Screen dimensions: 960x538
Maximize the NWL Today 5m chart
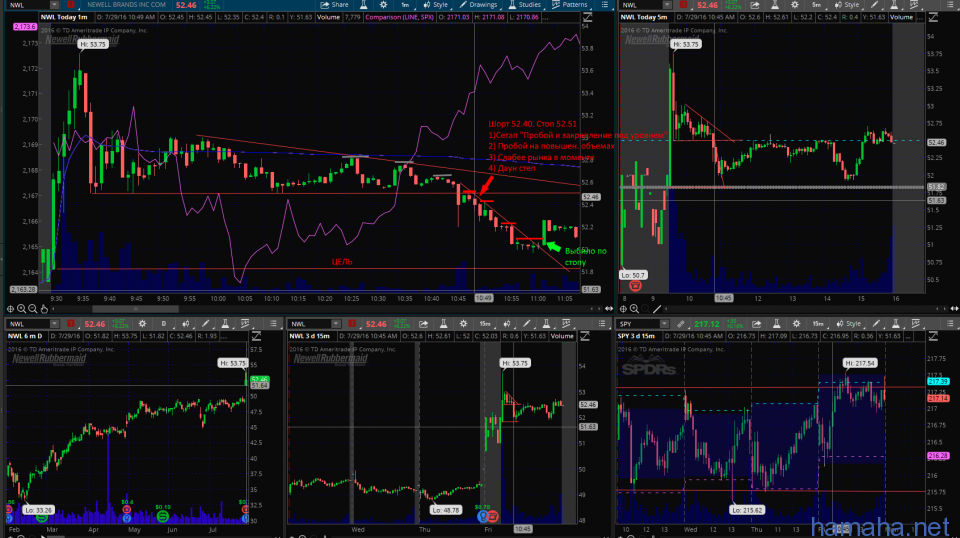pos(933,17)
